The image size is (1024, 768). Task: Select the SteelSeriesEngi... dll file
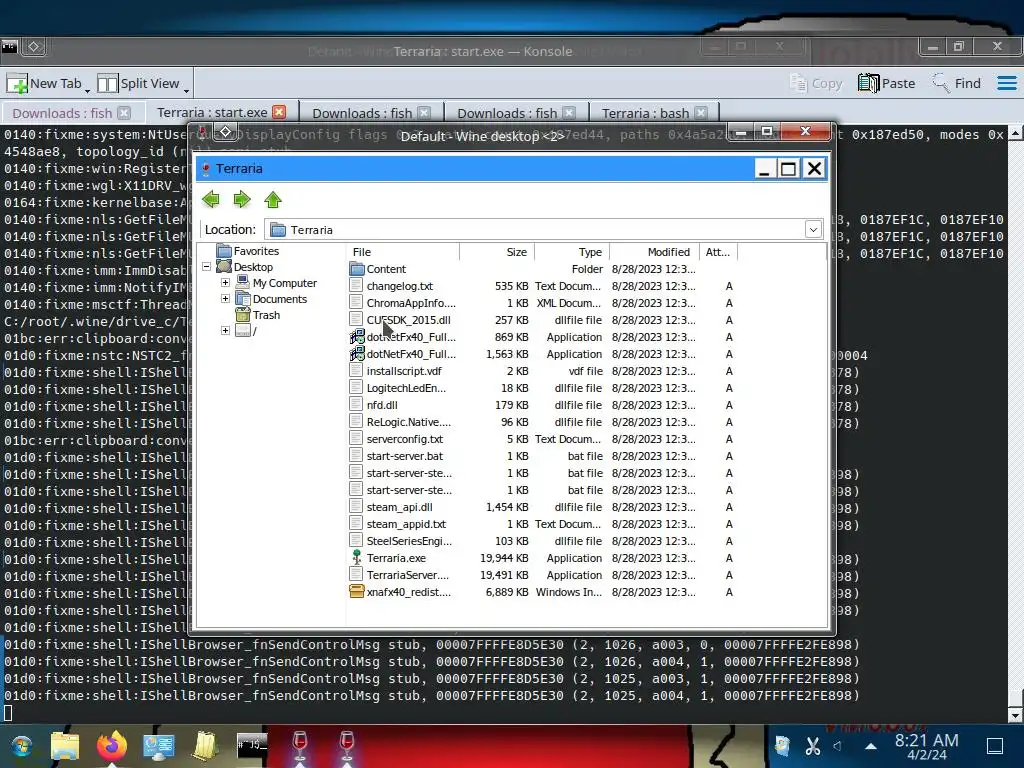(x=409, y=541)
